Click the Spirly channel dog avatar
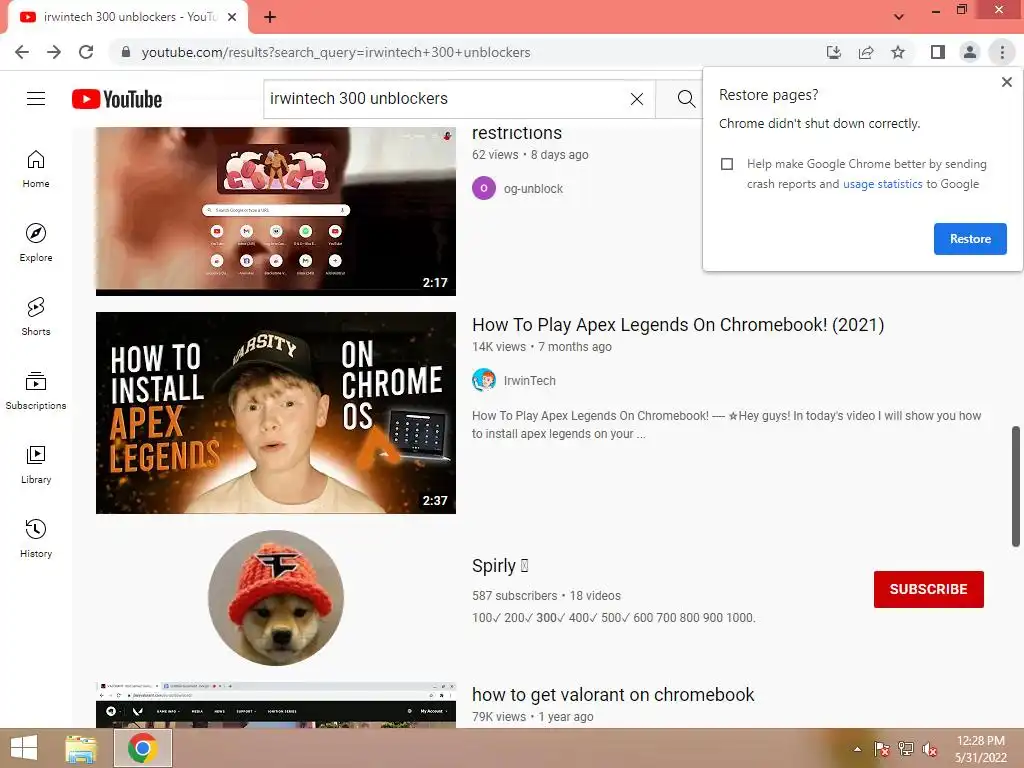This screenshot has height=768, width=1024. [x=276, y=598]
